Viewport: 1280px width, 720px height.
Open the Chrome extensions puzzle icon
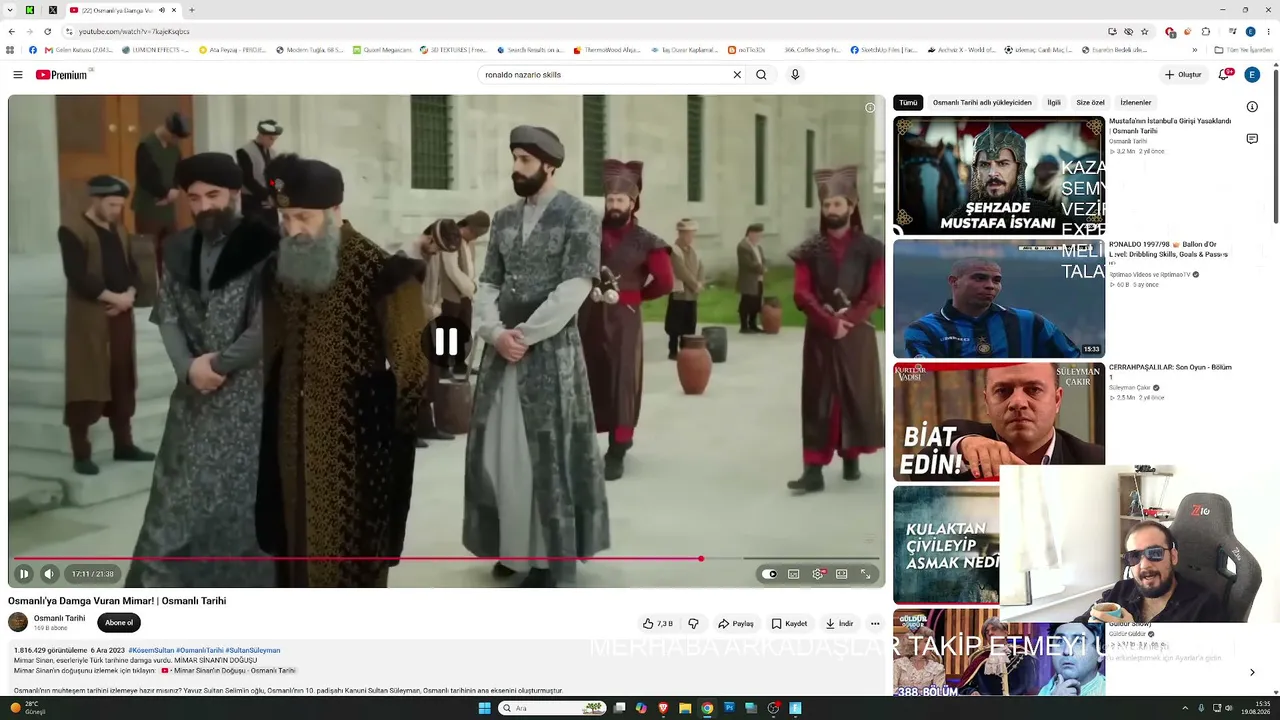[x=1206, y=31]
